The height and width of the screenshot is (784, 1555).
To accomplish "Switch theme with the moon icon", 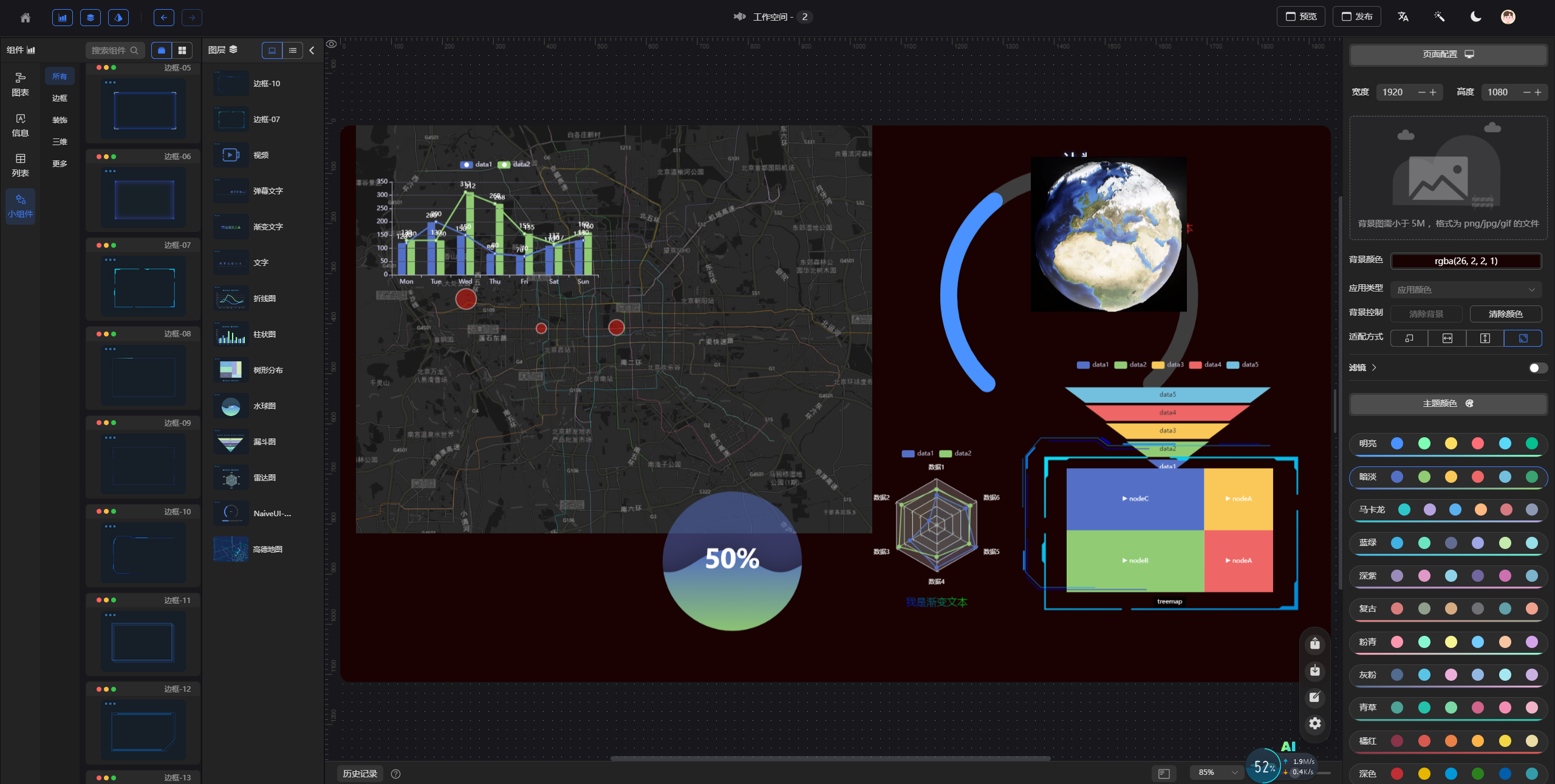I will click(1475, 16).
